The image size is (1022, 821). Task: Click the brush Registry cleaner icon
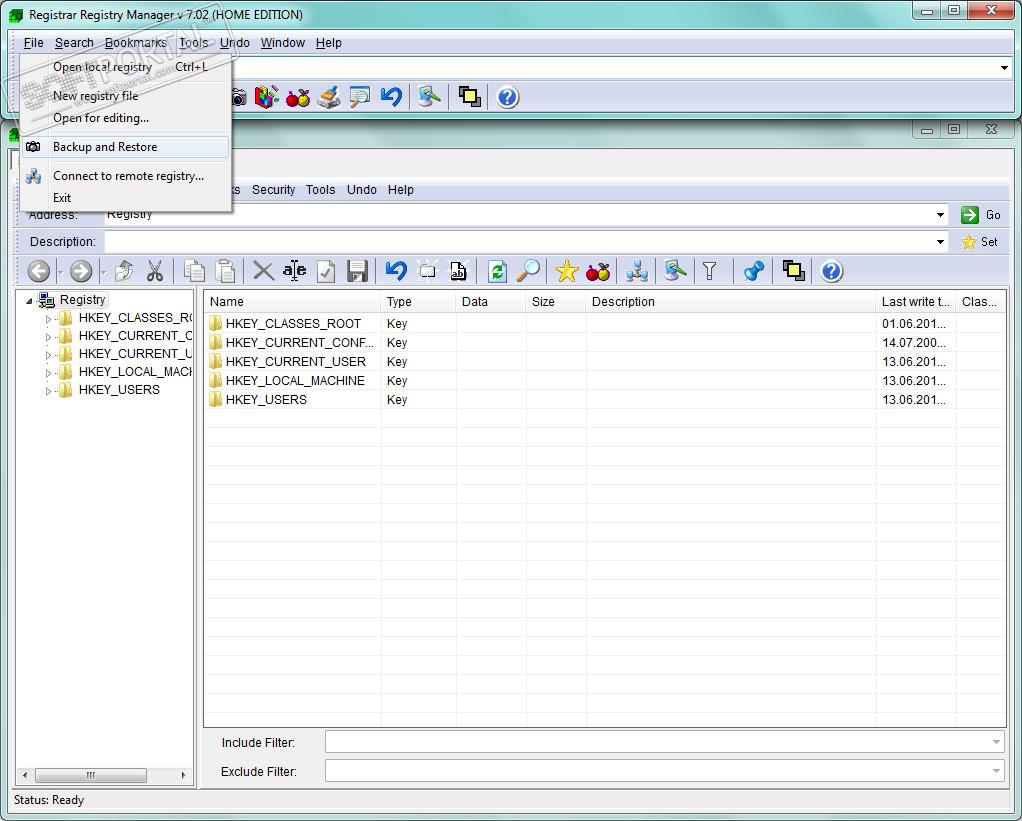(329, 98)
